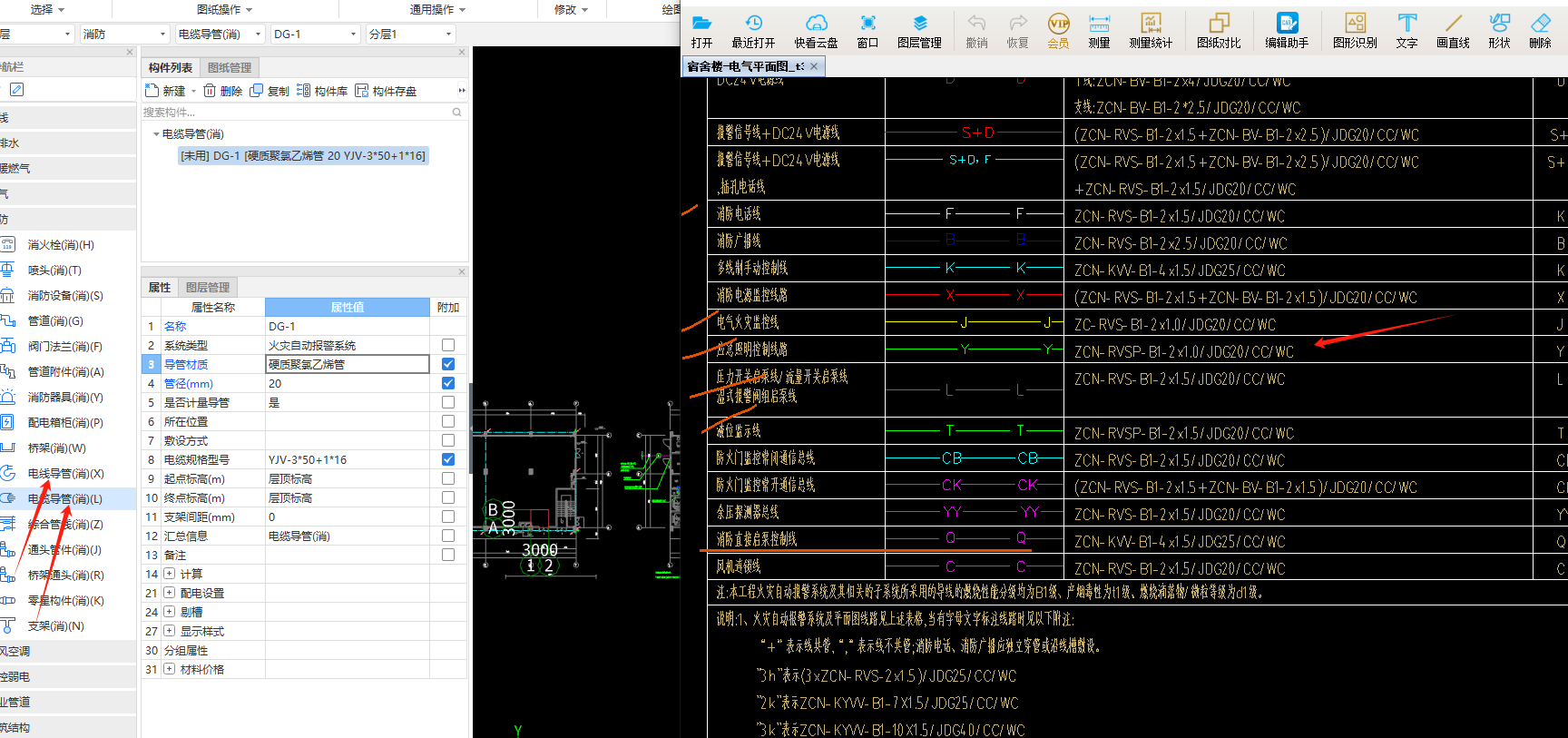The height and width of the screenshot is (738, 1568).
Task: Open 编辑助手 editing assistant
Action: point(1287,31)
